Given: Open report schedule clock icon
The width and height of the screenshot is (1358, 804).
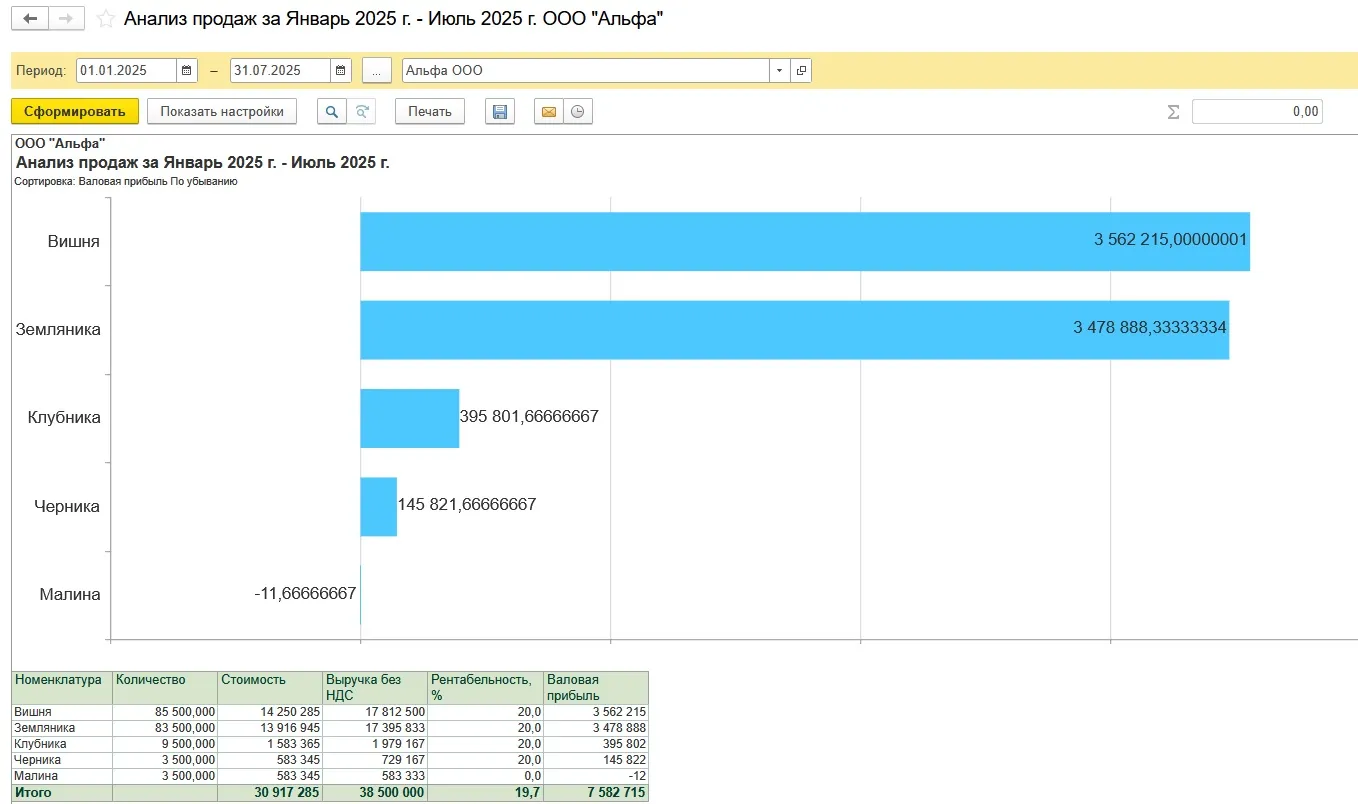Looking at the screenshot, I should [577, 112].
